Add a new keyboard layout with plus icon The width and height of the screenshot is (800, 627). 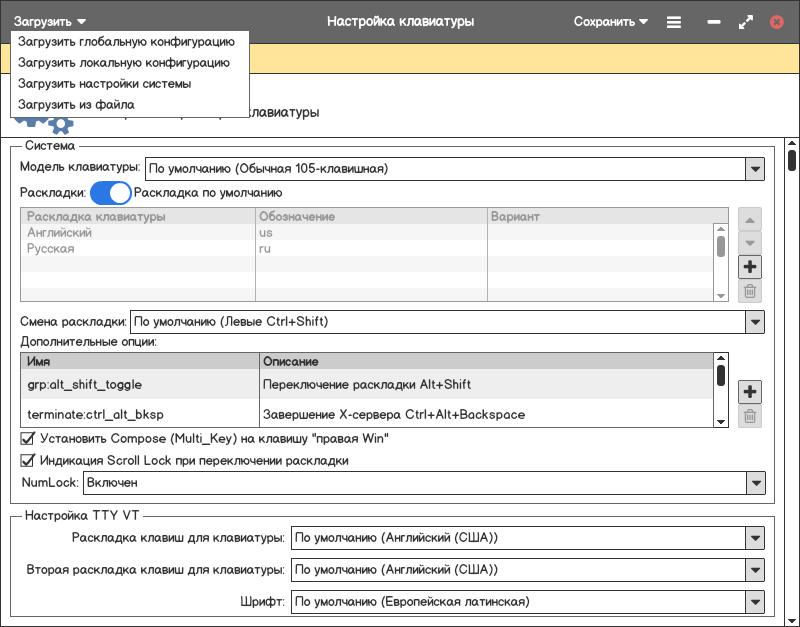tap(750, 267)
